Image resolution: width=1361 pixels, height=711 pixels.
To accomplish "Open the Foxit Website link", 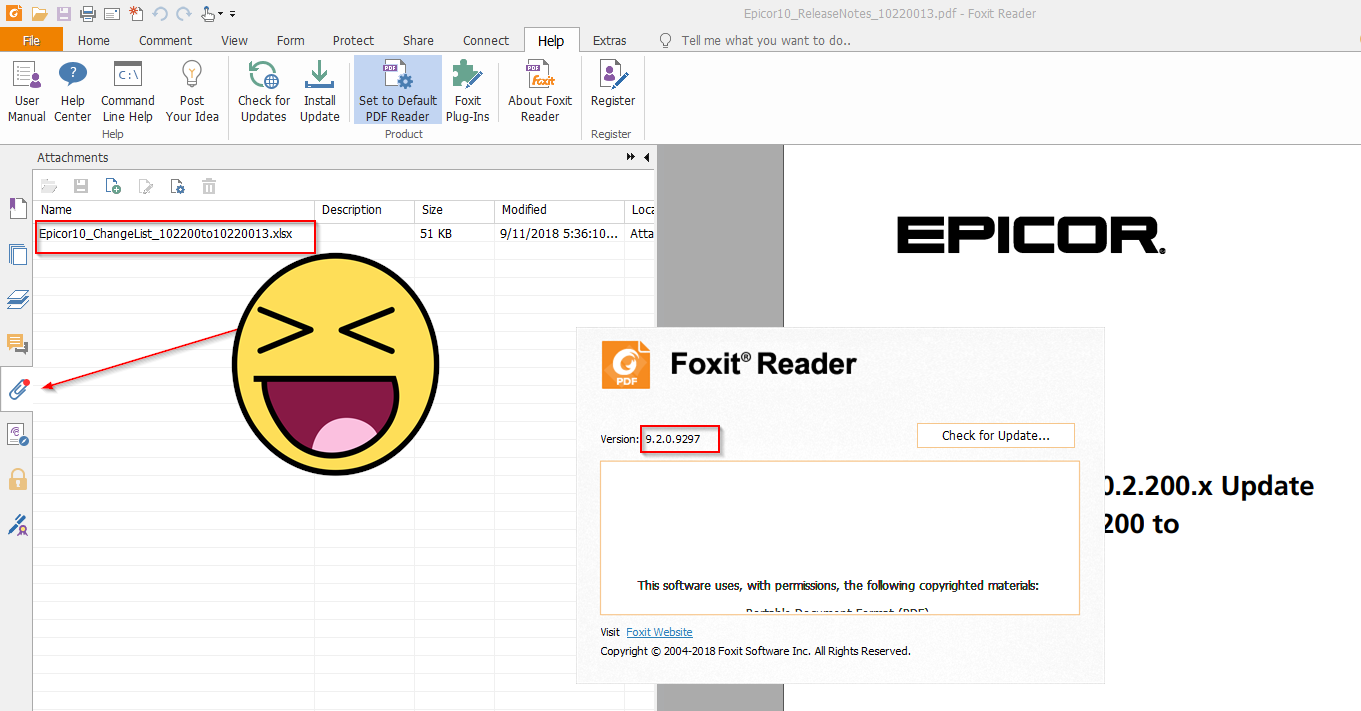I will click(659, 632).
